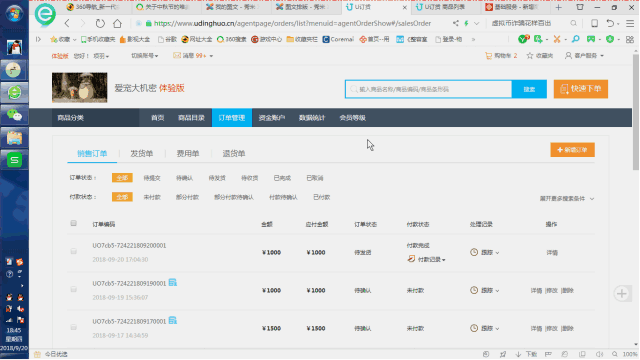Filter orders by 待发货 status
640x360 pixels.
click(x=217, y=178)
